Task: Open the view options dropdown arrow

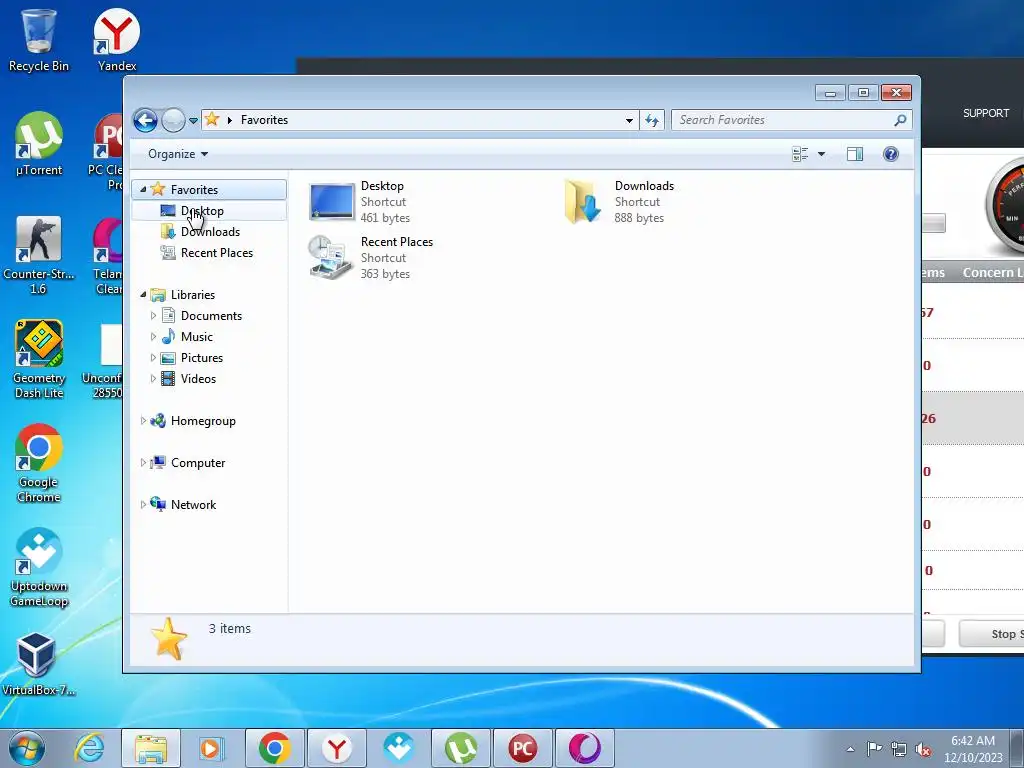Action: (822, 154)
